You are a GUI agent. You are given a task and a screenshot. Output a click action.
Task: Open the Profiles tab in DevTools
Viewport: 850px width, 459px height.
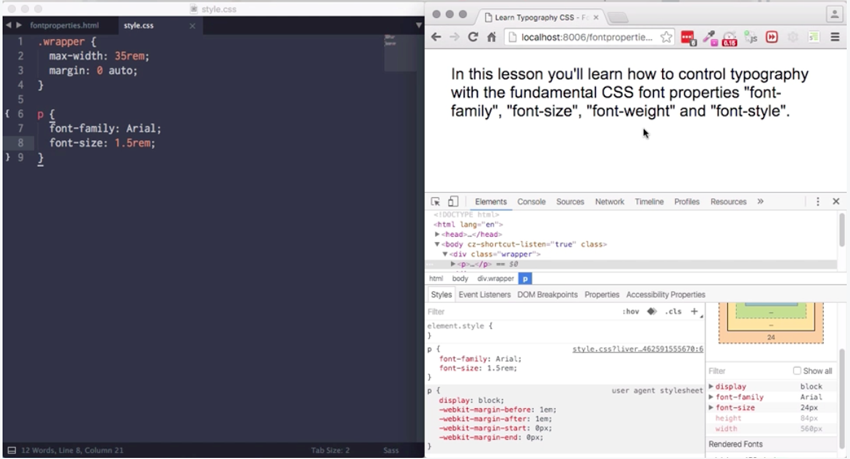pyautogui.click(x=687, y=202)
